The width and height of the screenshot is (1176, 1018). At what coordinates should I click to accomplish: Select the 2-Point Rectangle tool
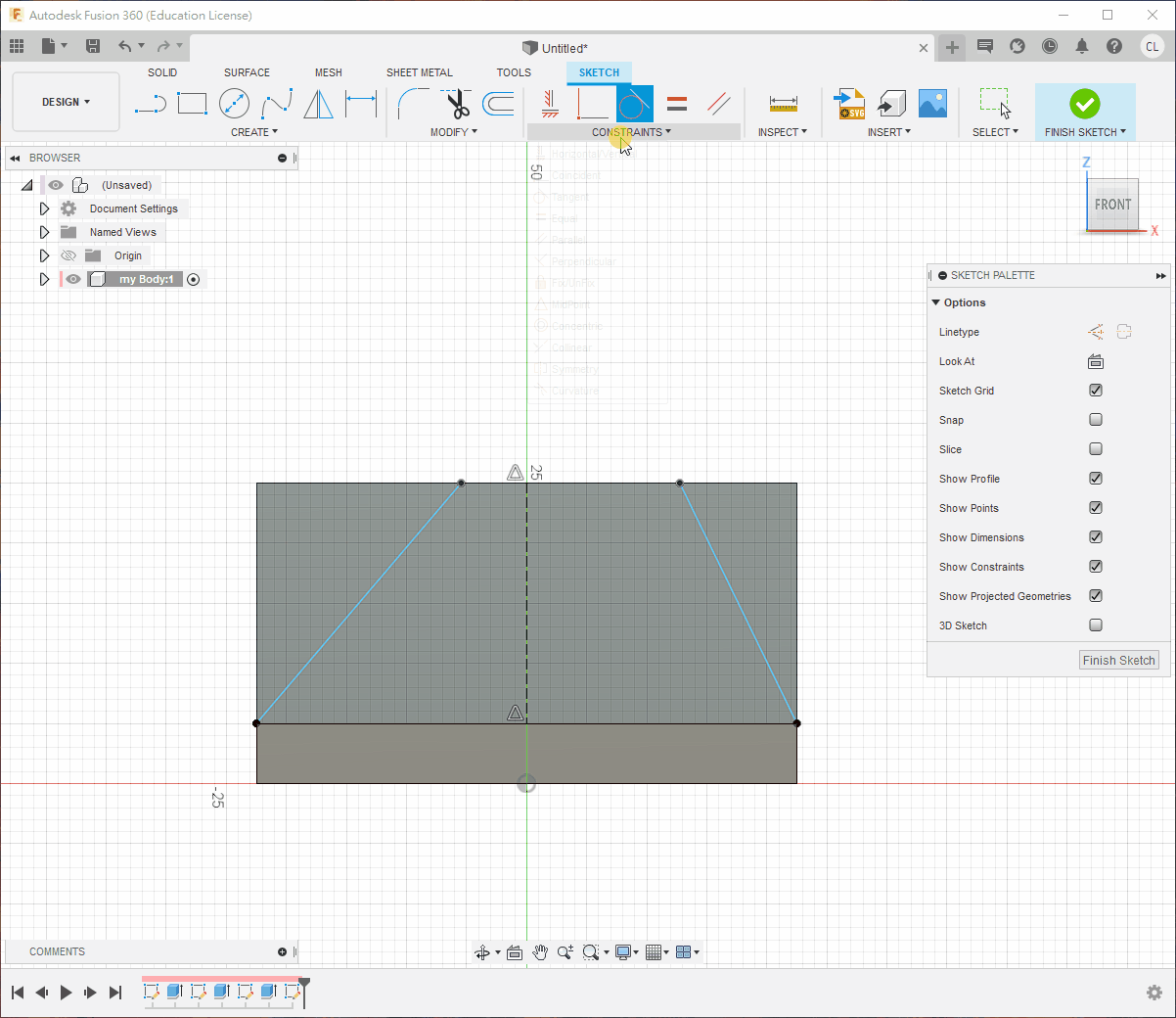click(192, 104)
